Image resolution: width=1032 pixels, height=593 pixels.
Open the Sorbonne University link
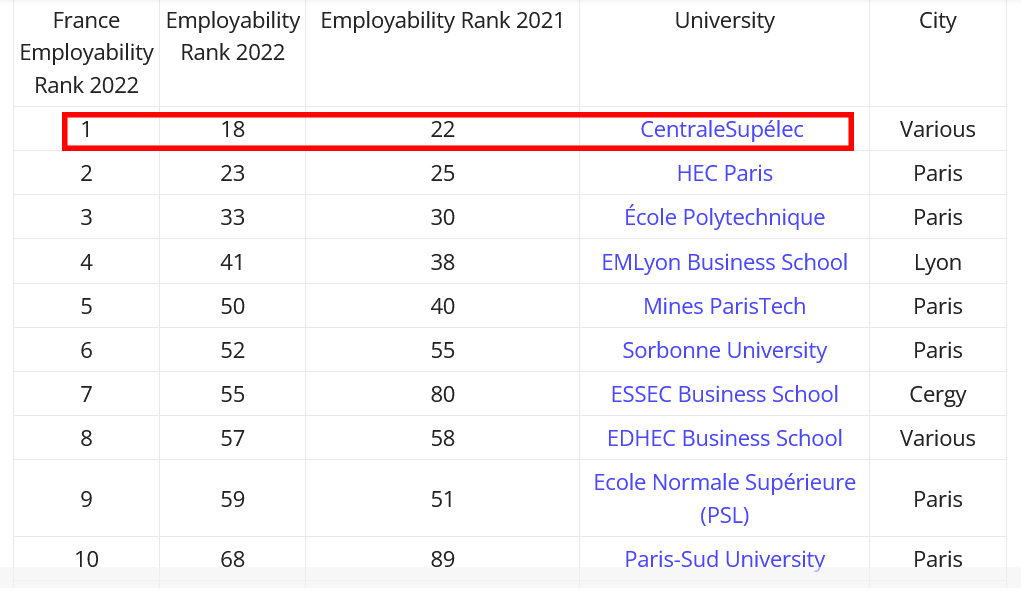[724, 350]
